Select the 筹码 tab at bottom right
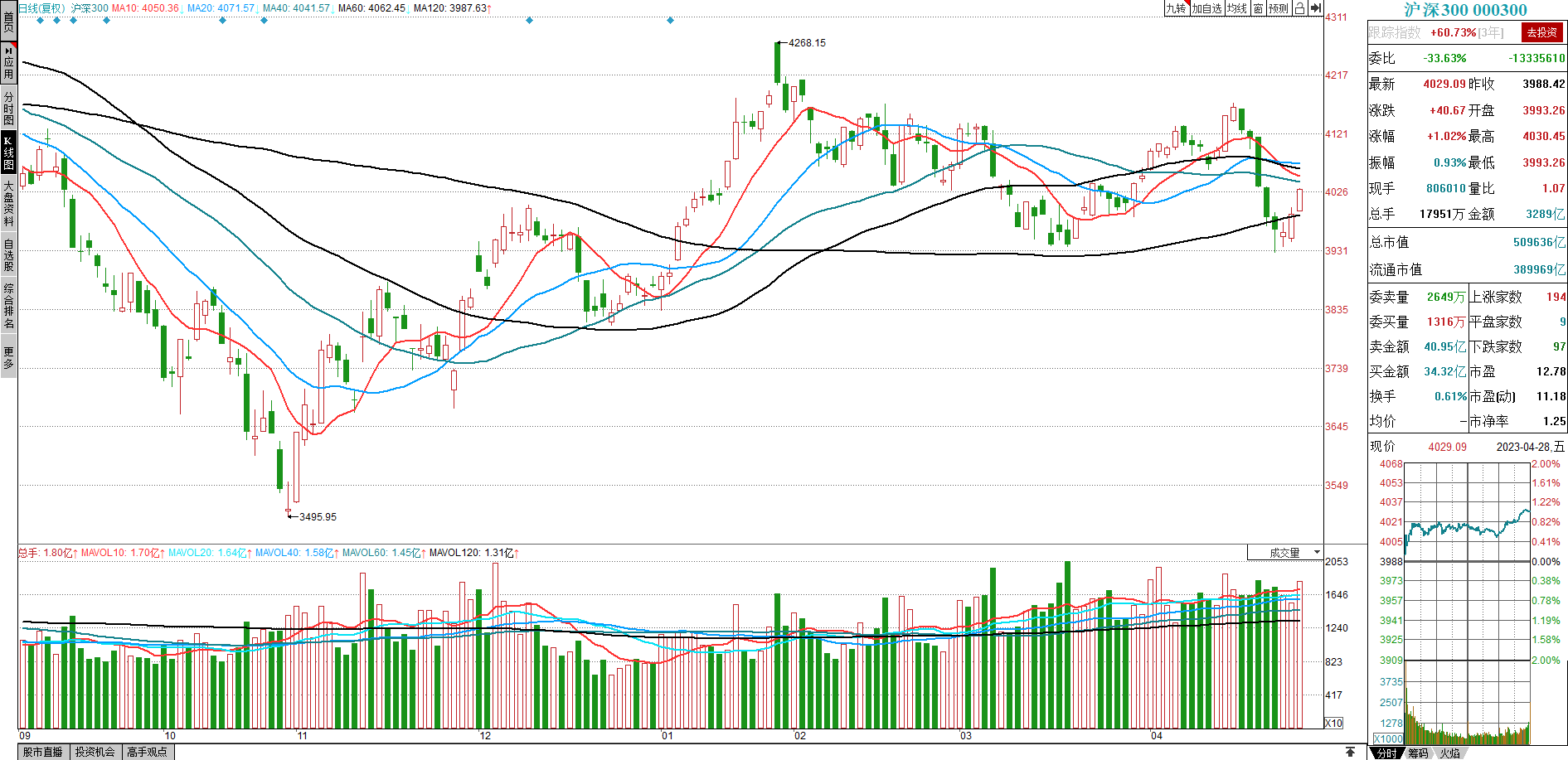This screenshot has width=1568, height=760. coord(1418,753)
